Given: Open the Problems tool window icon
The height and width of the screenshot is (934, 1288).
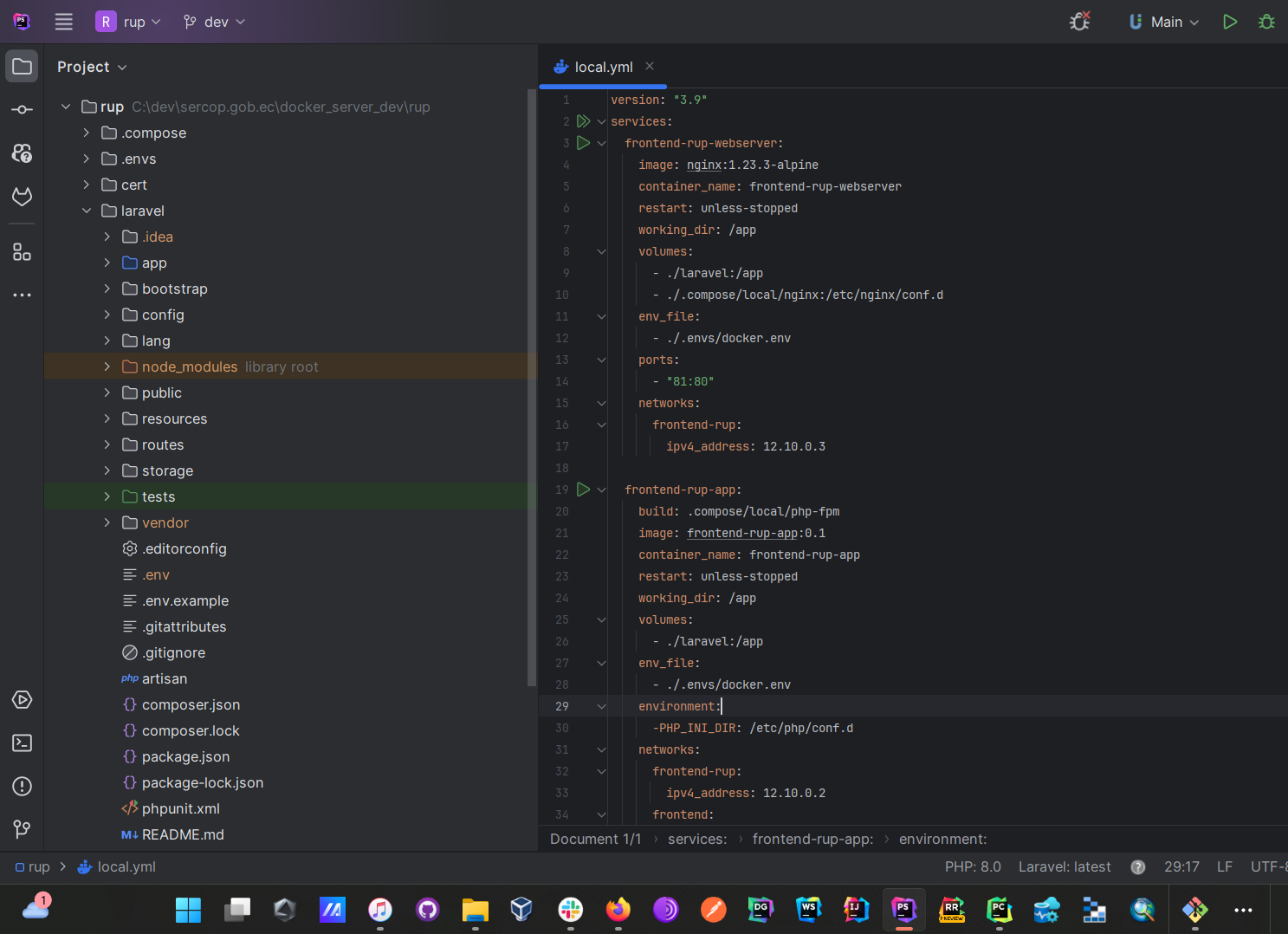Looking at the screenshot, I should [23, 787].
